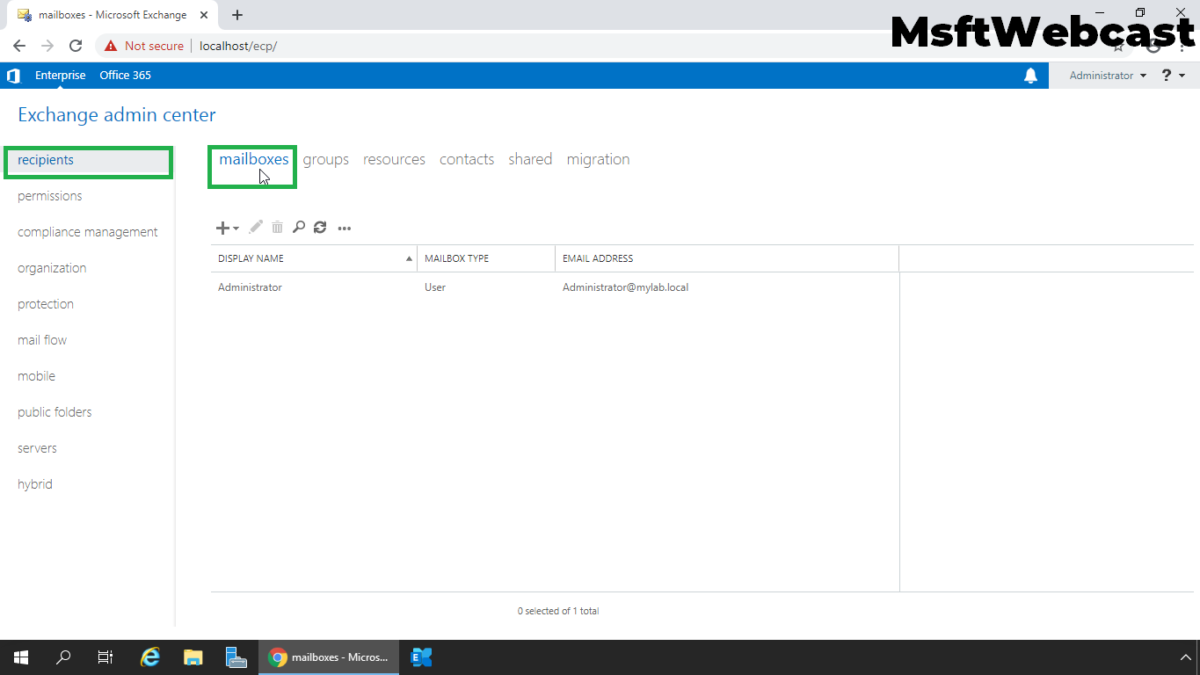Navigate to the permissions section
This screenshot has width=1200, height=675.
[x=49, y=195]
